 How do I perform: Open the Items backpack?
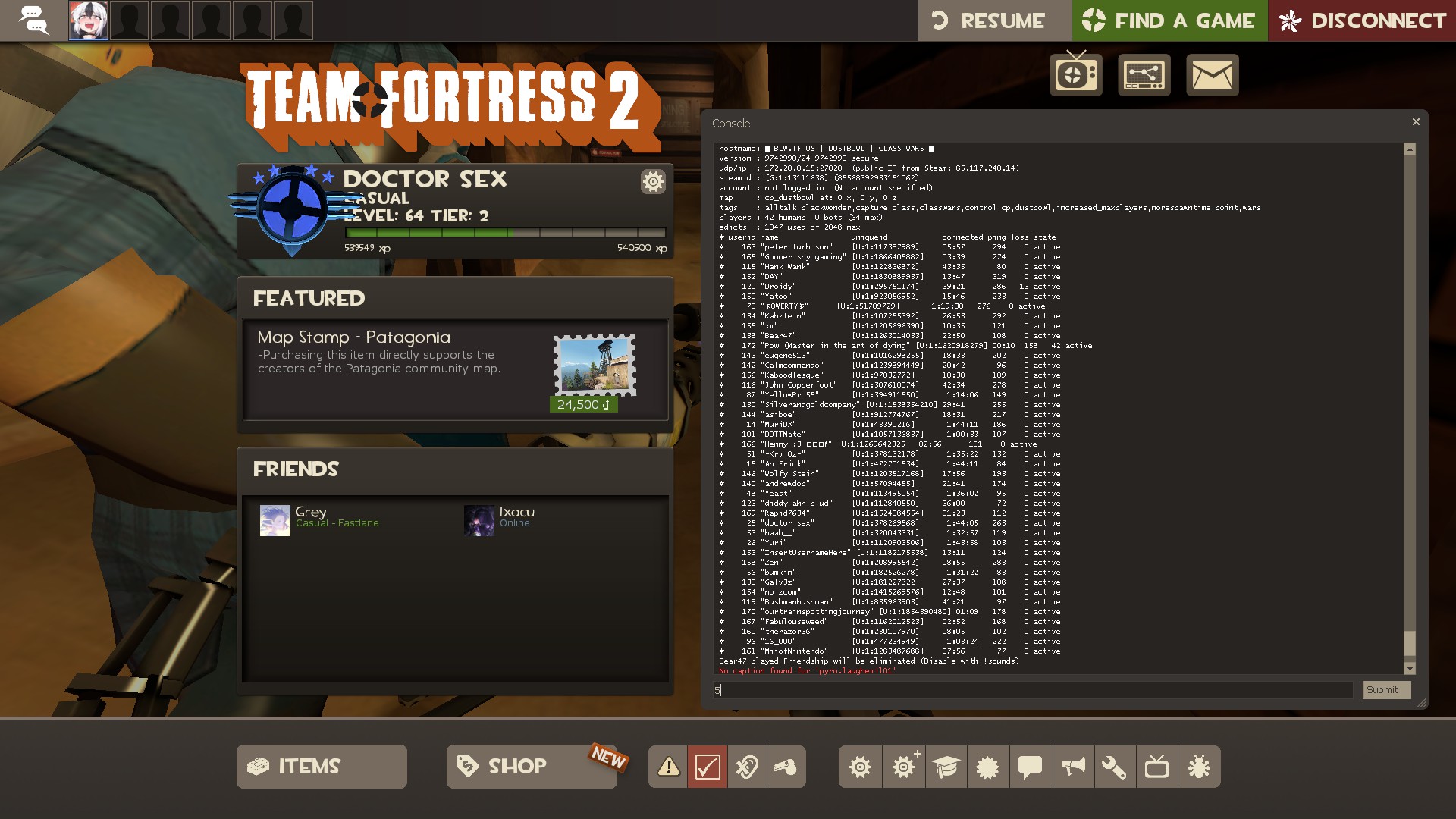click(x=322, y=767)
